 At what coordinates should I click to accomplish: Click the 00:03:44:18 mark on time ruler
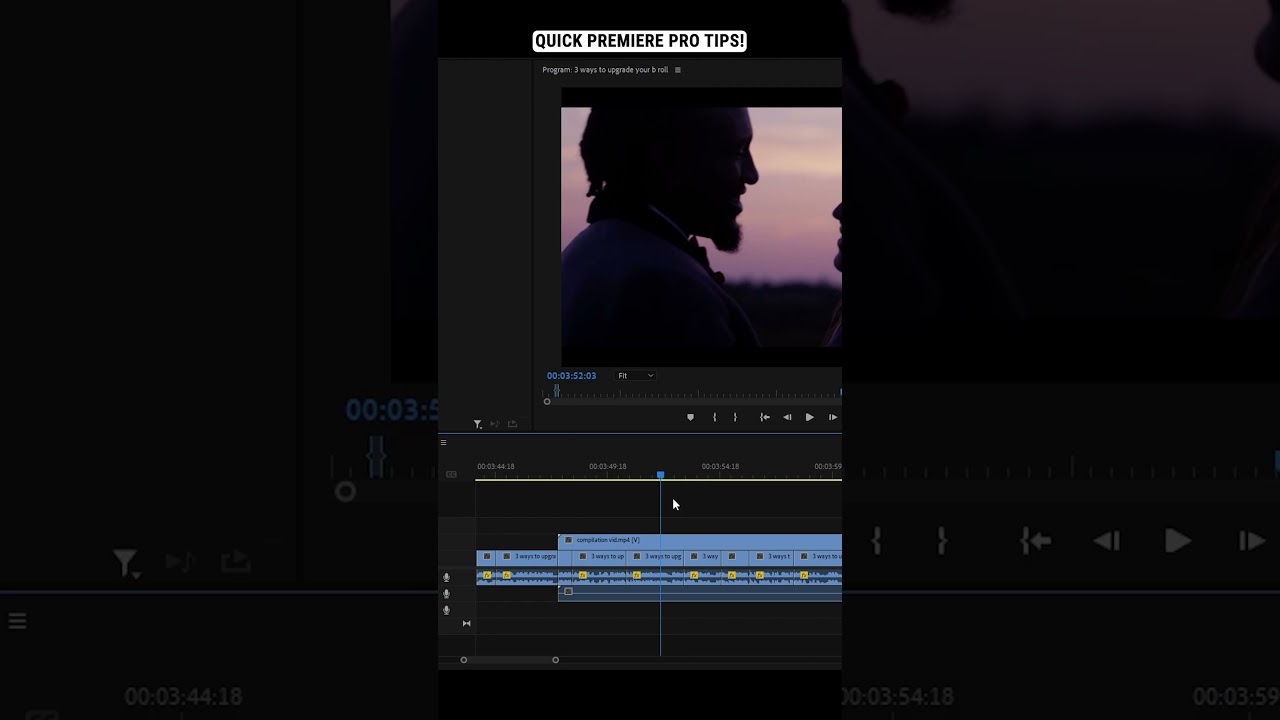496,466
